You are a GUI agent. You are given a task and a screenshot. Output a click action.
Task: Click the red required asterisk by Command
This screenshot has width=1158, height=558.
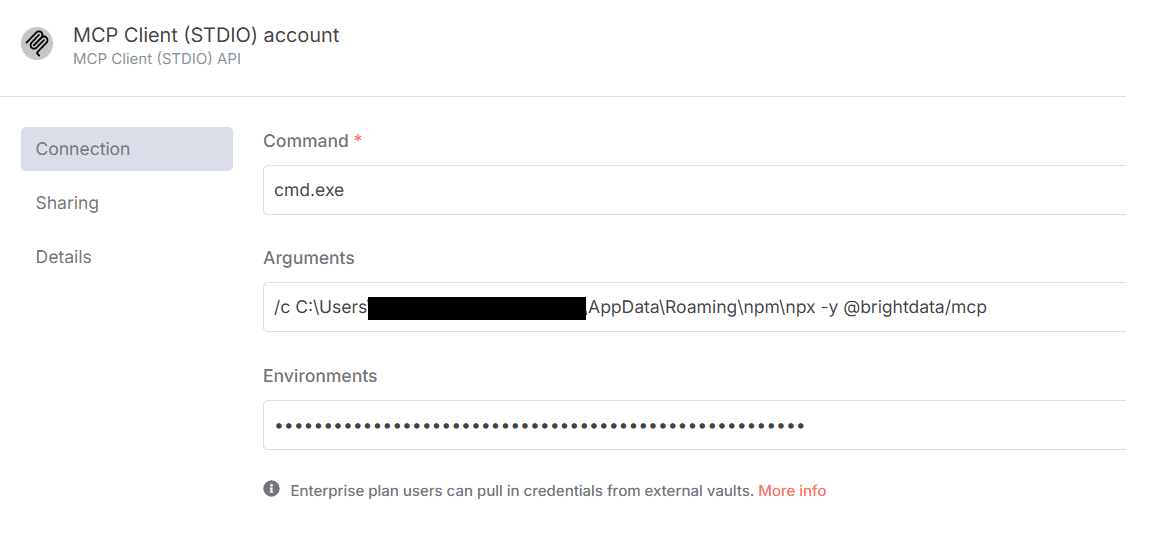click(x=358, y=141)
